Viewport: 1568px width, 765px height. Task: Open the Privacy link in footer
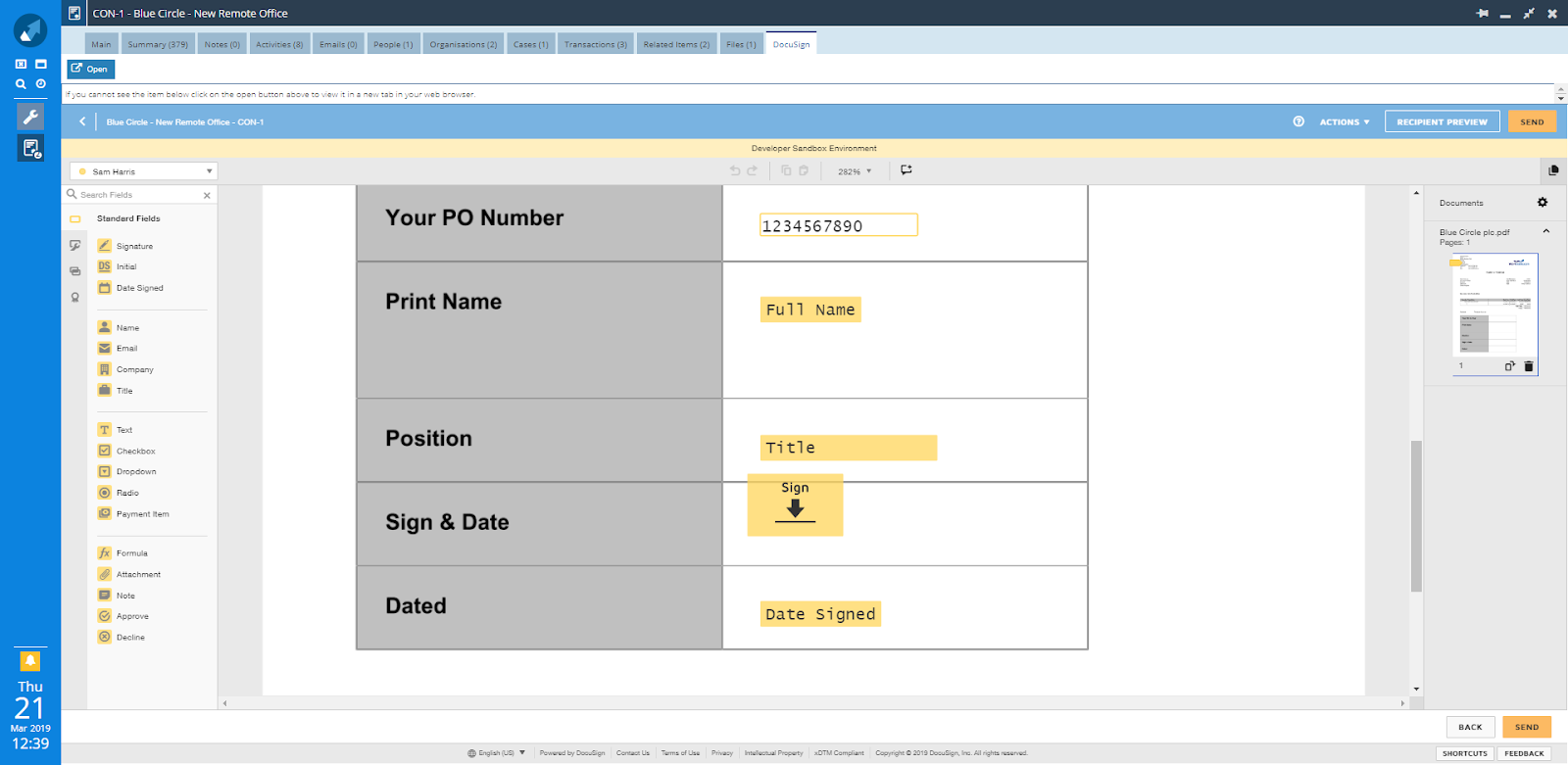[x=722, y=753]
